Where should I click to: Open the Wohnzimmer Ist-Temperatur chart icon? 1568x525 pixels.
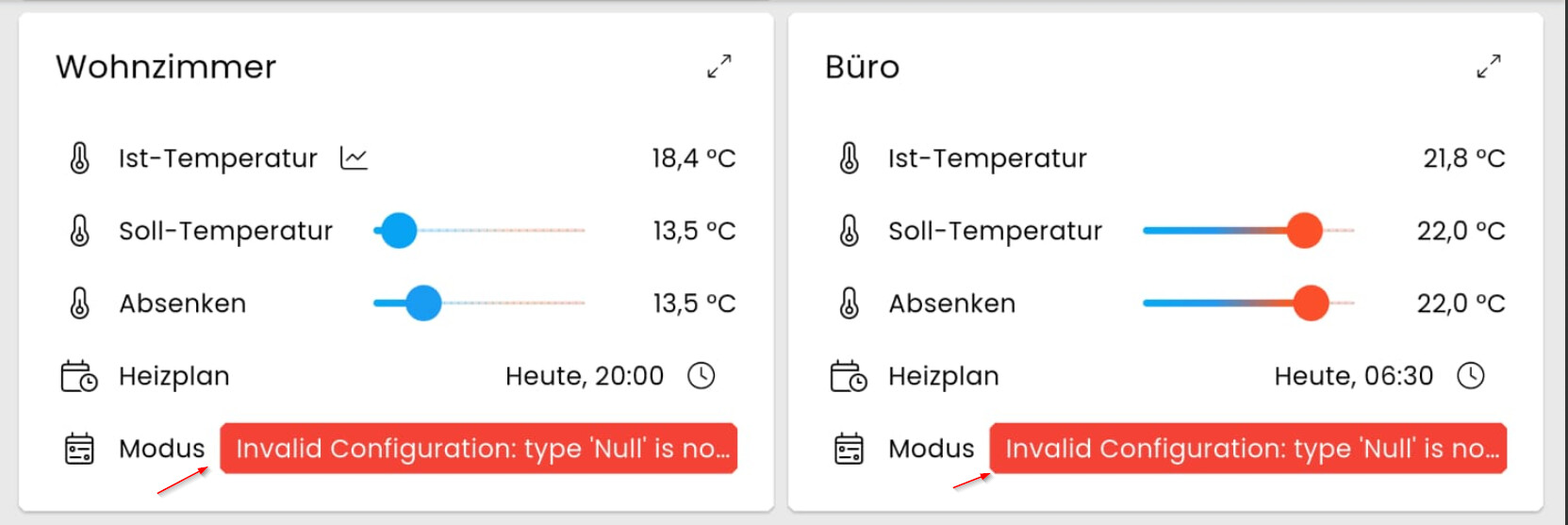point(354,158)
